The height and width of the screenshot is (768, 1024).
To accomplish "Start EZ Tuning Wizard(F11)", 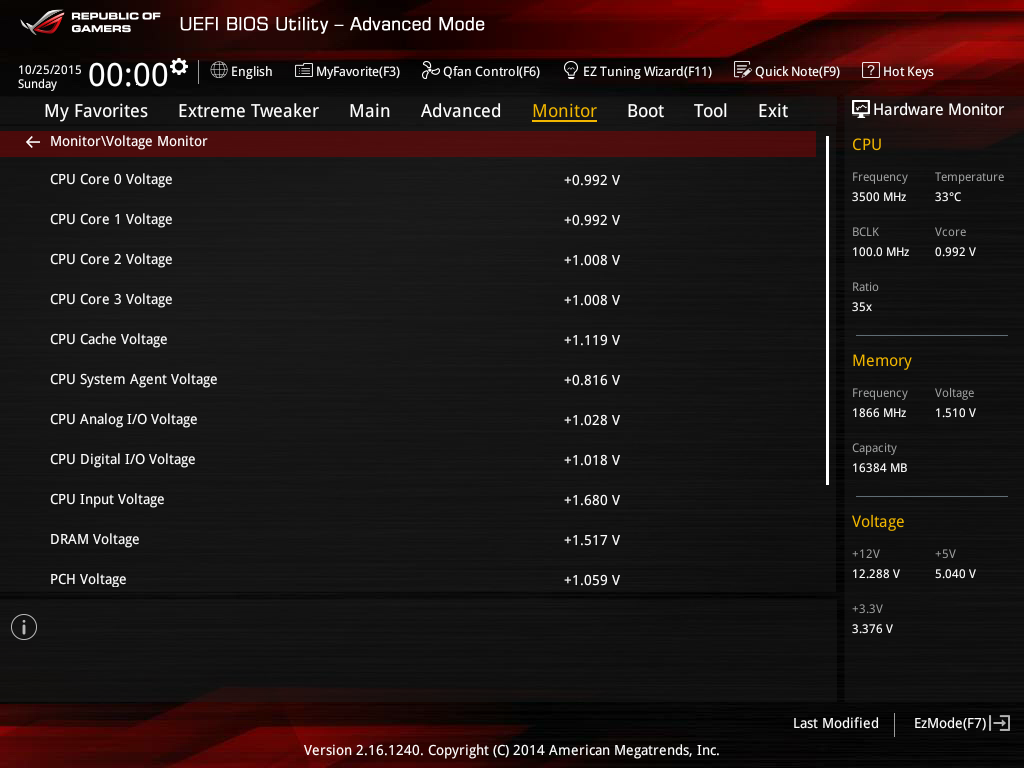I will (647, 71).
